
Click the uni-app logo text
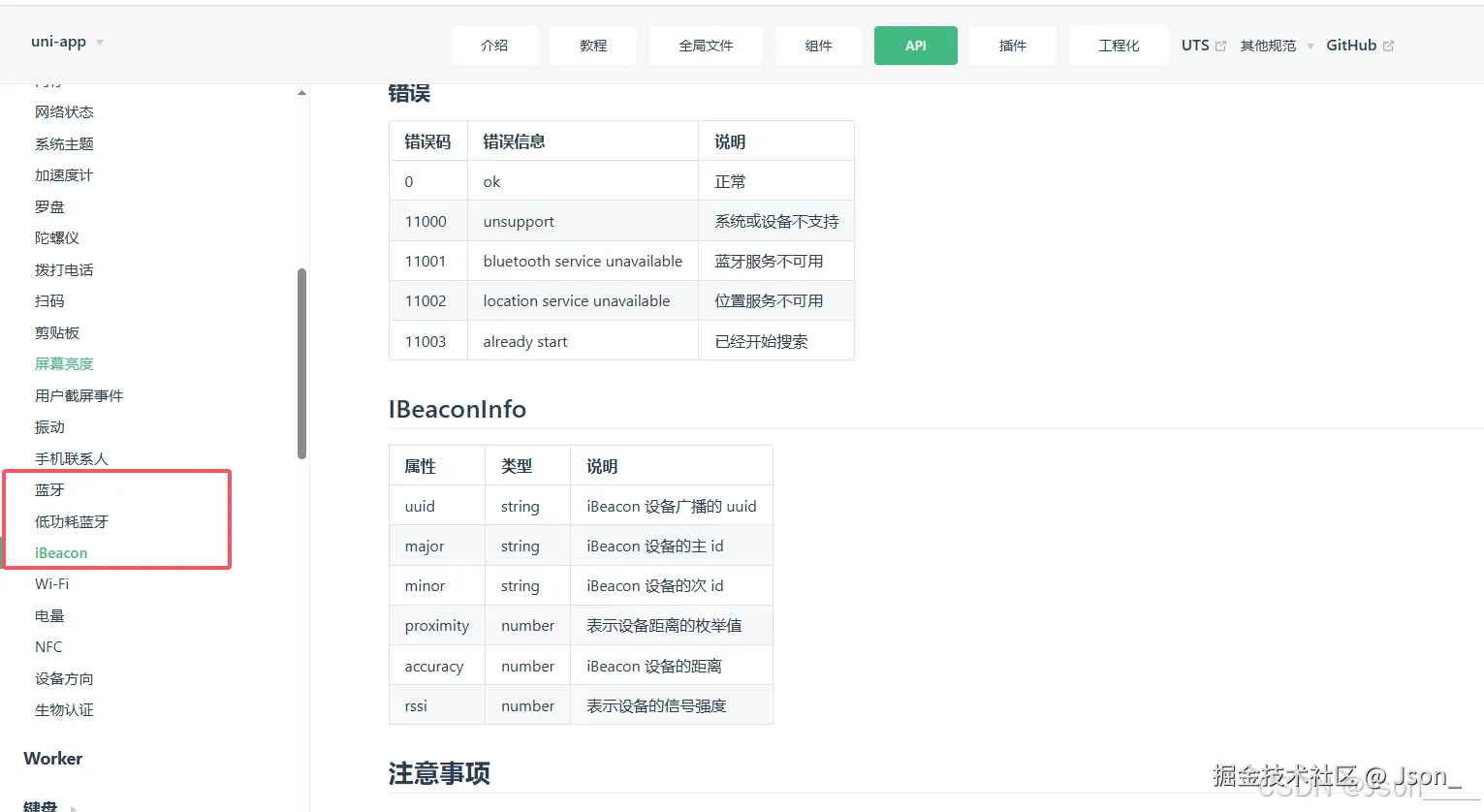coord(58,42)
